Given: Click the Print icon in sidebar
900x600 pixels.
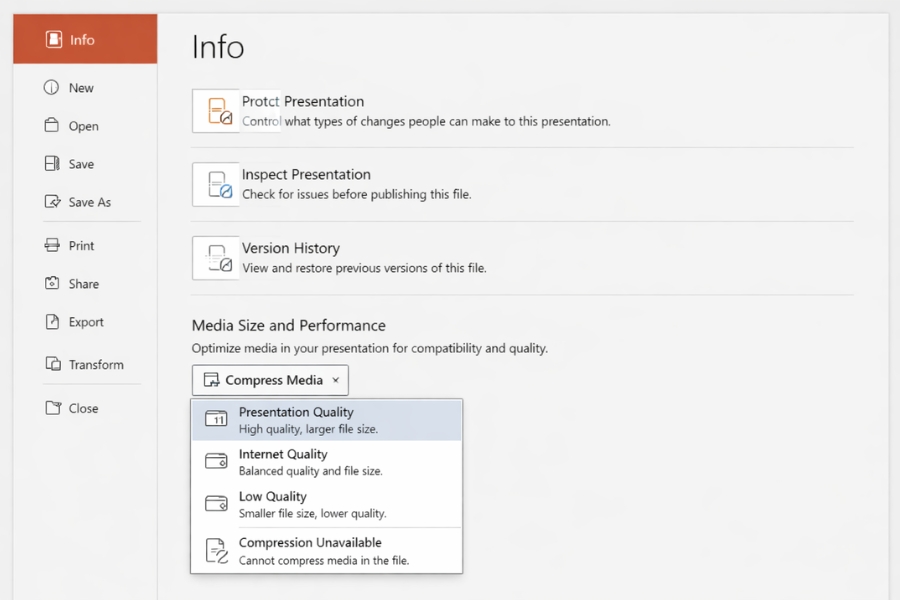Looking at the screenshot, I should point(52,245).
